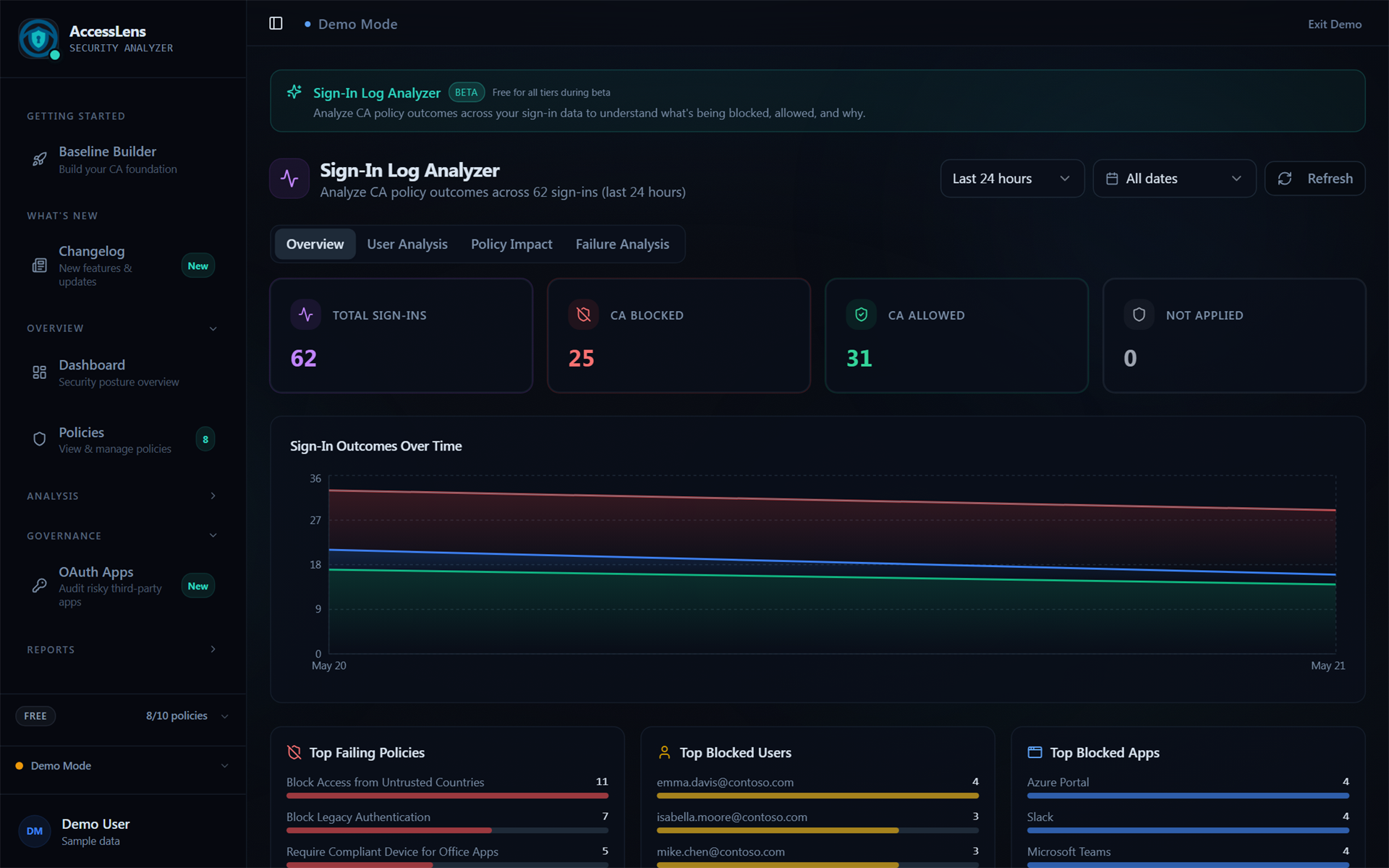Click the Policies shield icon

pyautogui.click(x=40, y=439)
